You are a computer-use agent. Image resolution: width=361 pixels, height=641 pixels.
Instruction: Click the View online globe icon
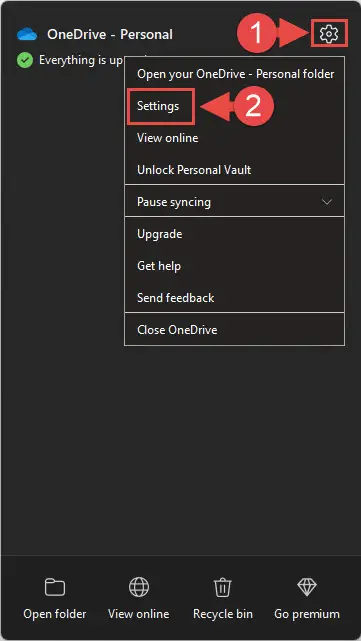(139, 587)
